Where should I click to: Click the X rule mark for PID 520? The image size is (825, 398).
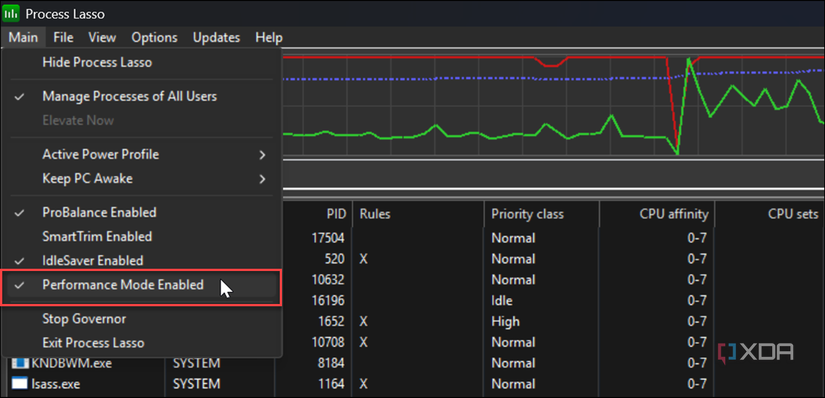[x=363, y=259]
